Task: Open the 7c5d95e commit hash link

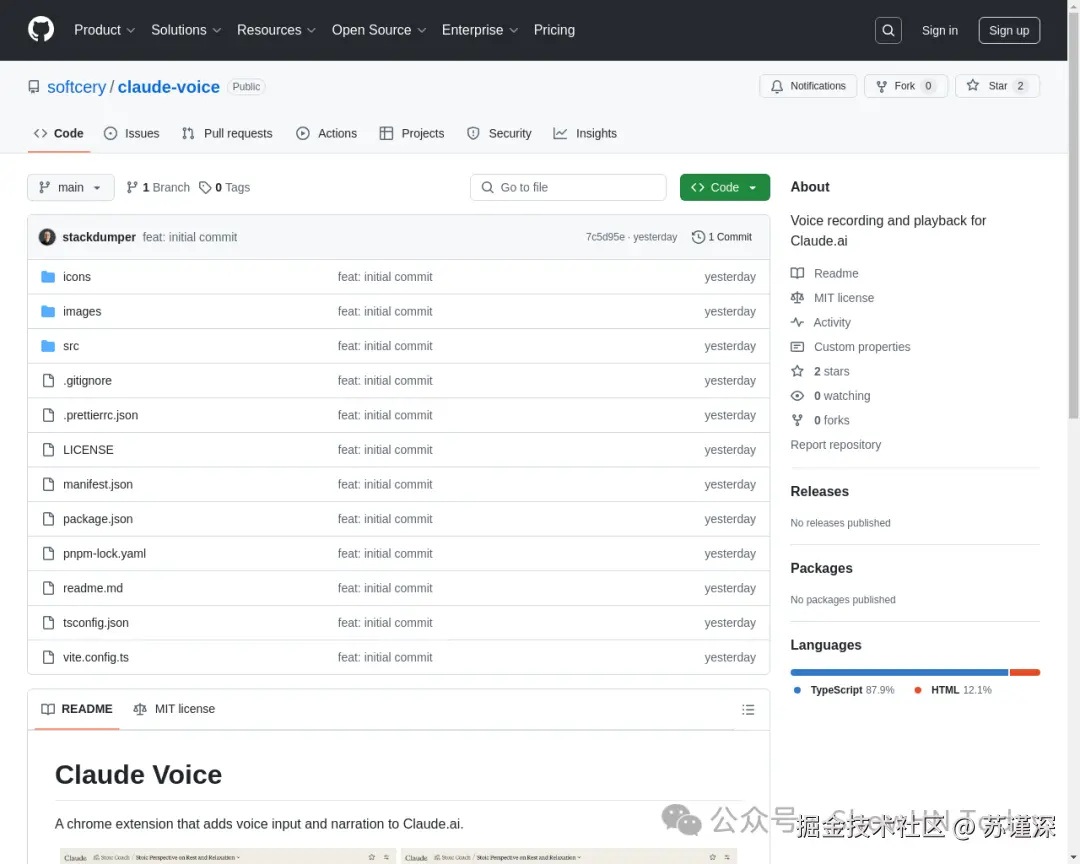Action: pyautogui.click(x=605, y=237)
